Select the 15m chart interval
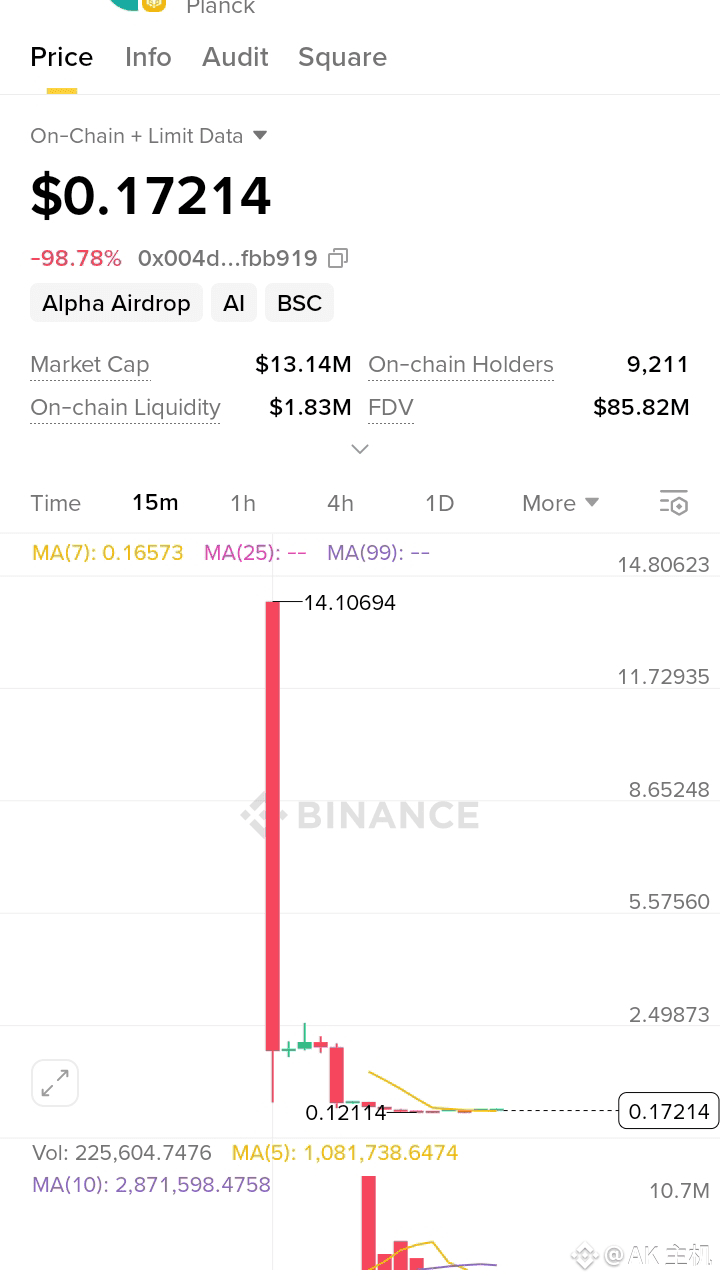Image resolution: width=720 pixels, height=1281 pixels. pyautogui.click(x=155, y=503)
